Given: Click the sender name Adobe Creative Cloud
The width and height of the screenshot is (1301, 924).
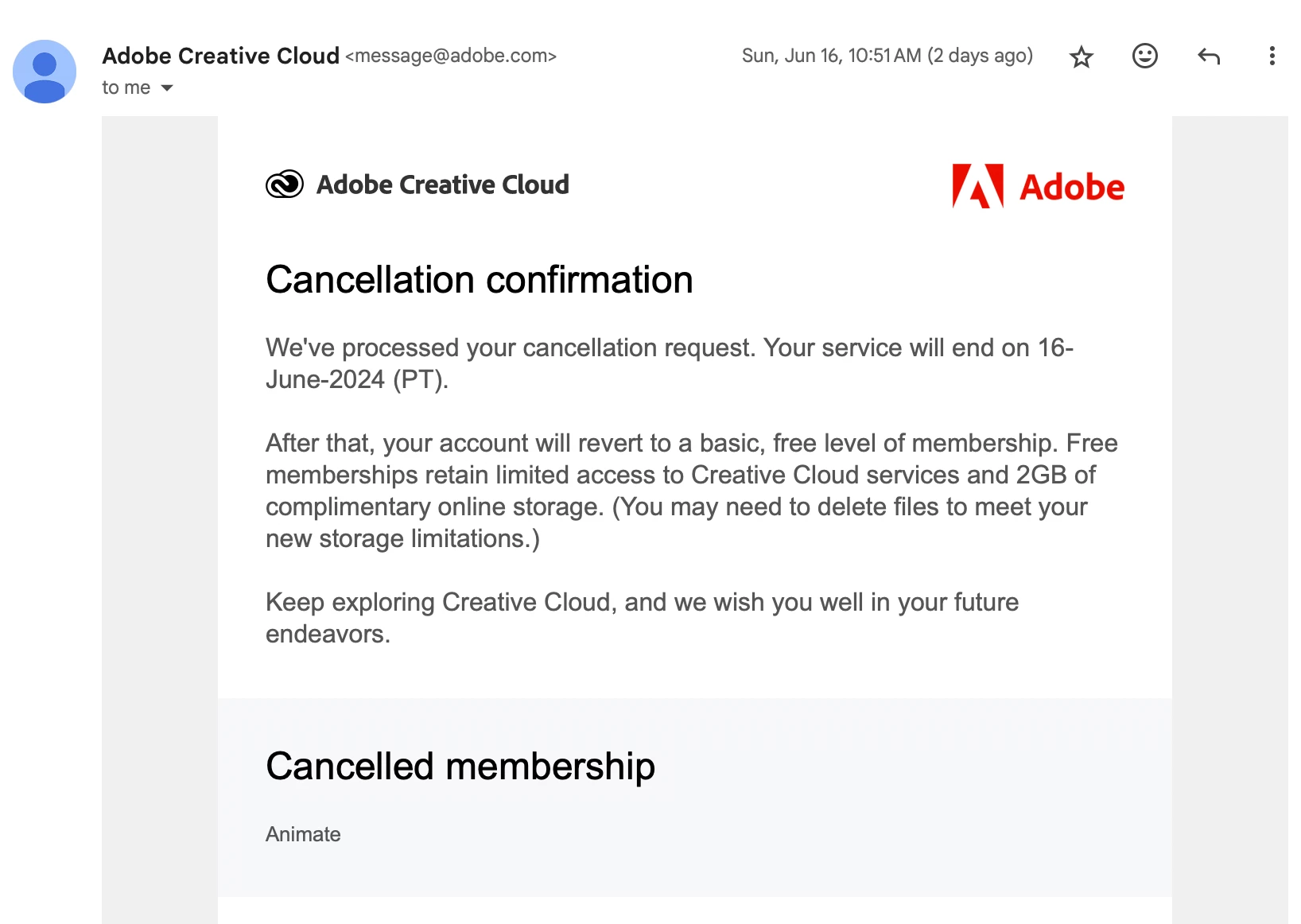Looking at the screenshot, I should (x=220, y=56).
